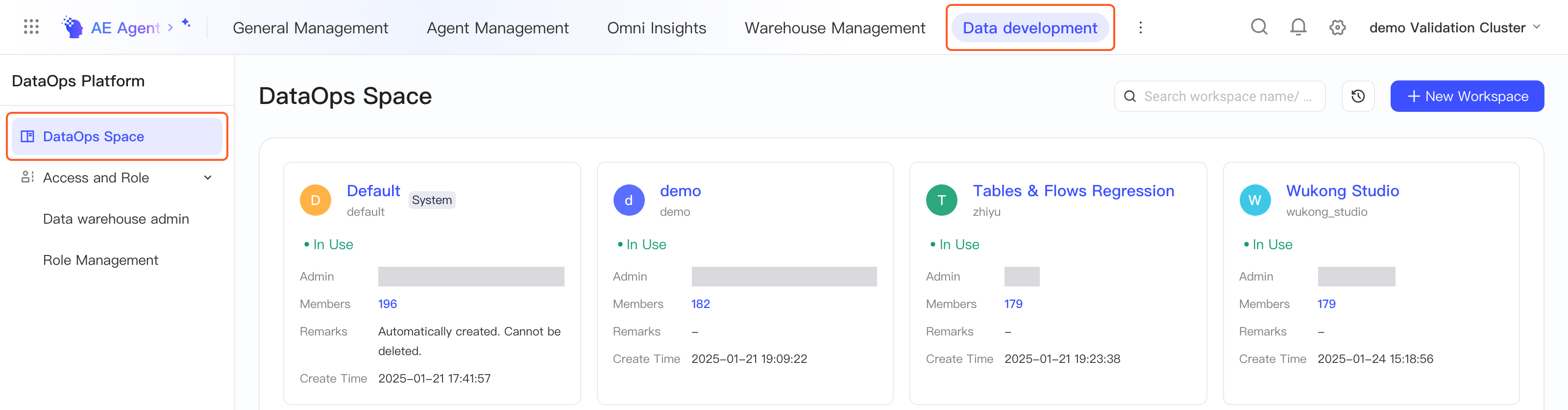Click the AE Agent logo icon
Screen dimensions: 1568x410
click(x=73, y=27)
